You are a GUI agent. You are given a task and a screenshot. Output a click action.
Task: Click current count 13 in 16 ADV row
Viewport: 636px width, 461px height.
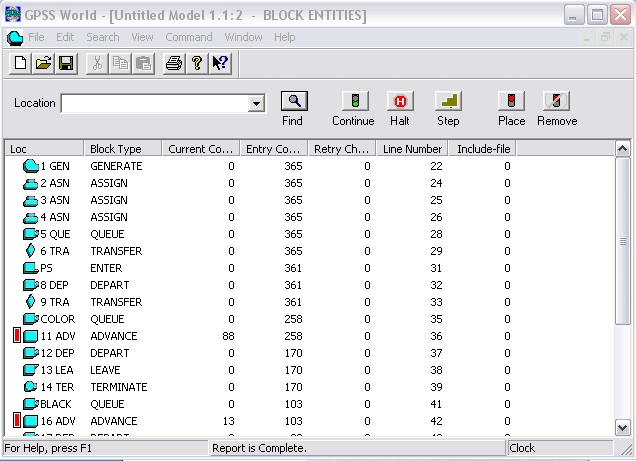(x=228, y=421)
